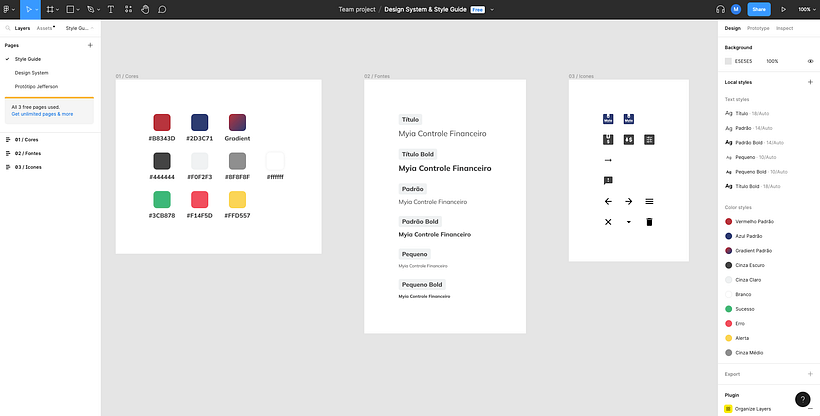Click the #3CB878 green color swatch

[162, 199]
